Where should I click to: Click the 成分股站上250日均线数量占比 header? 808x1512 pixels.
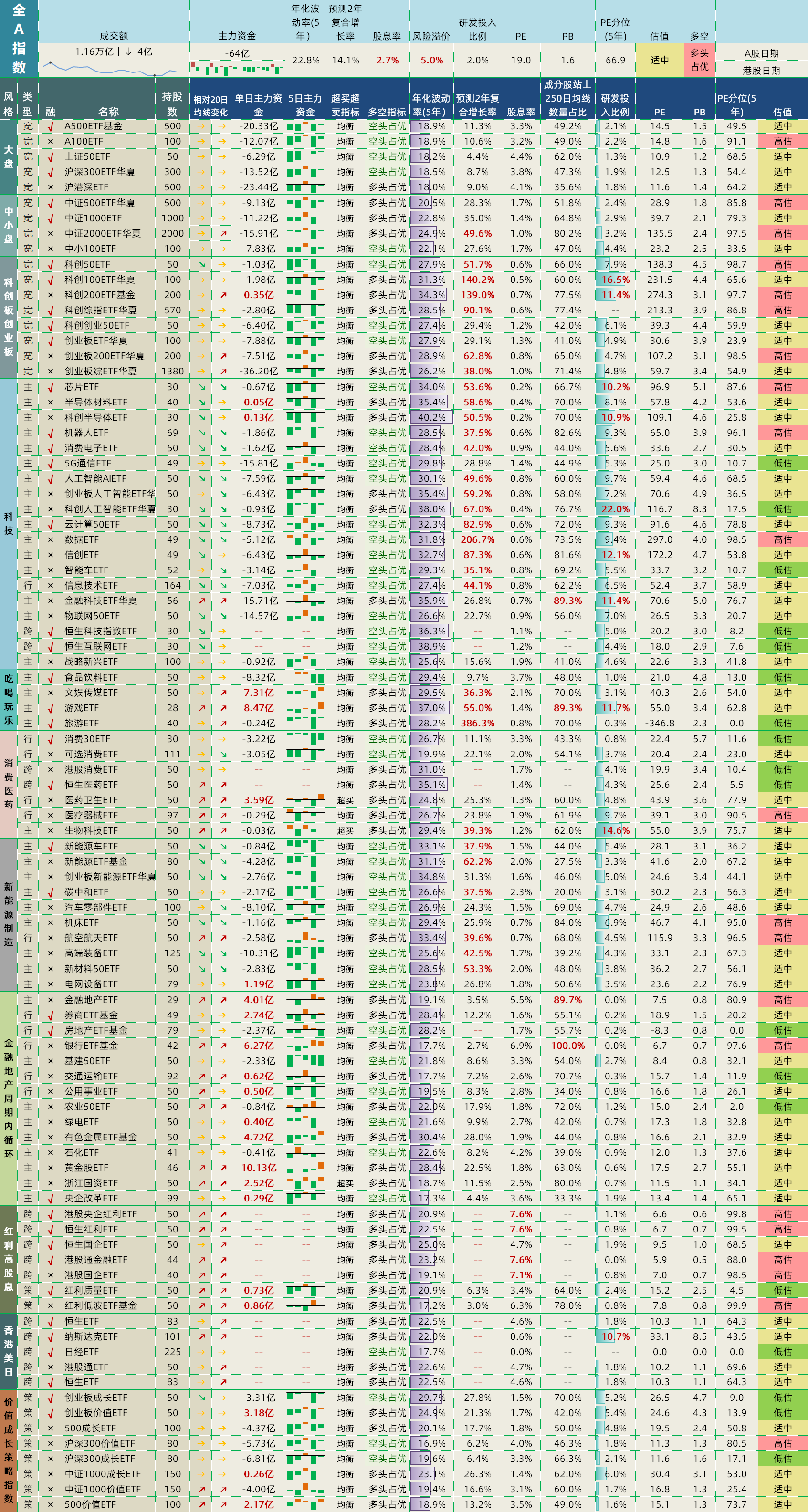click(x=567, y=98)
